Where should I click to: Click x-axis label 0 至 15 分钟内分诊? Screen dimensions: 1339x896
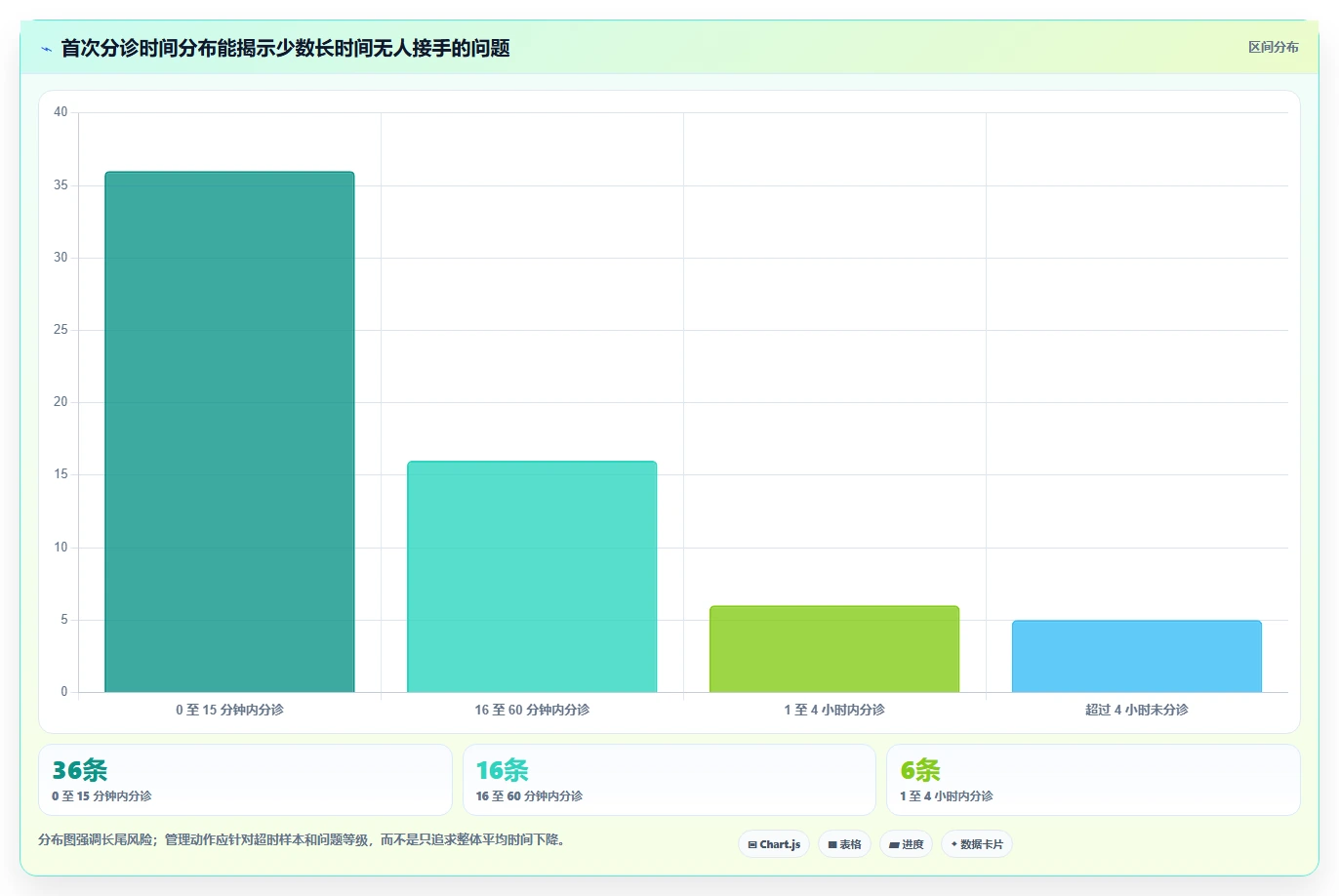[x=229, y=710]
